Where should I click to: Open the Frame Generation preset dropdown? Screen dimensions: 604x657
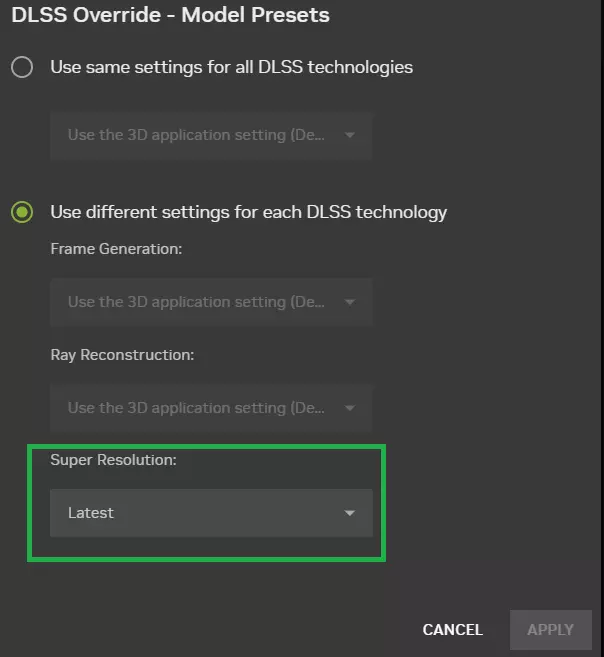(211, 302)
